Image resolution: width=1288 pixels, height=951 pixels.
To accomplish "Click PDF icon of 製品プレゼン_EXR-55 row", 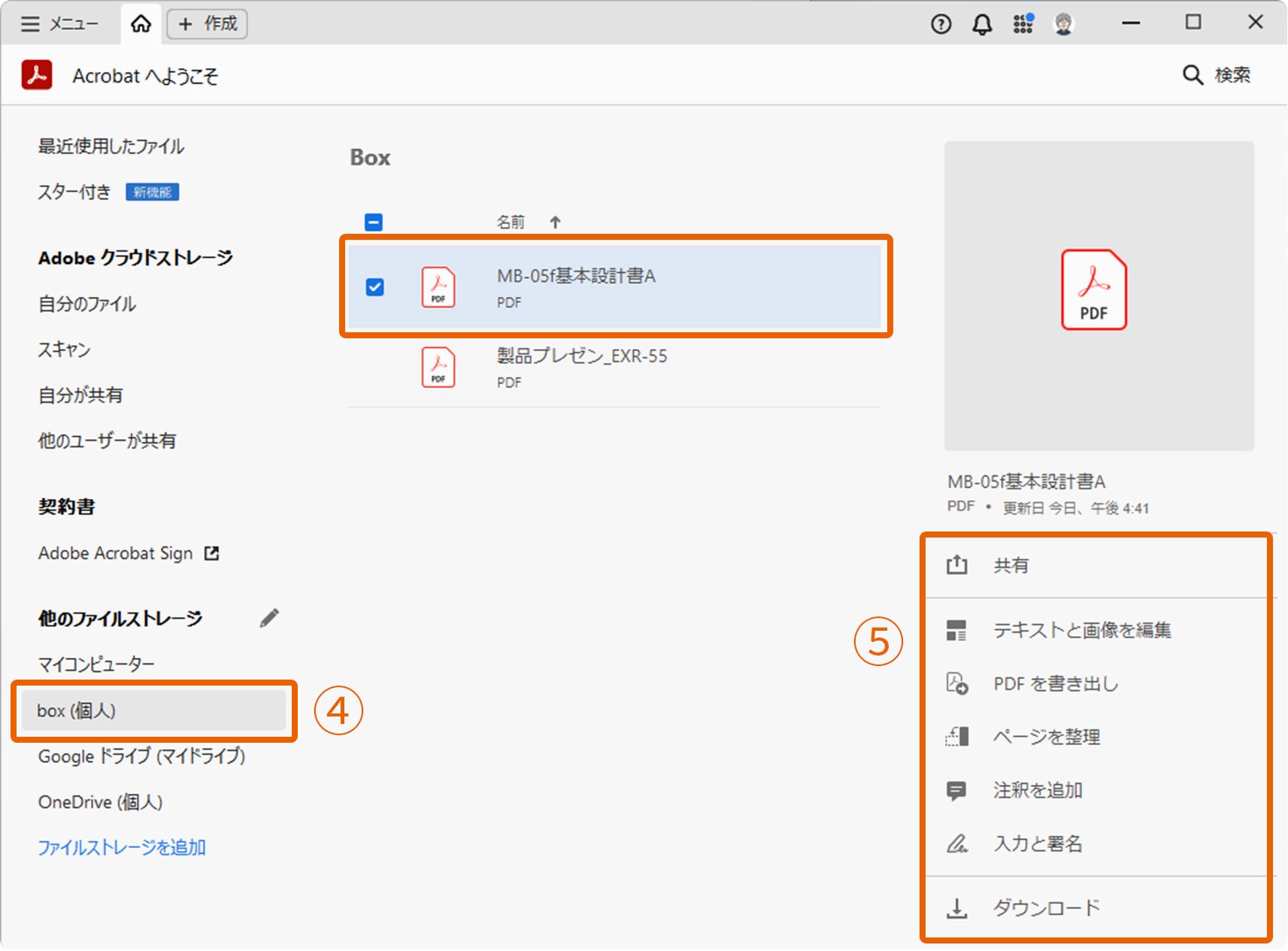I will point(438,367).
